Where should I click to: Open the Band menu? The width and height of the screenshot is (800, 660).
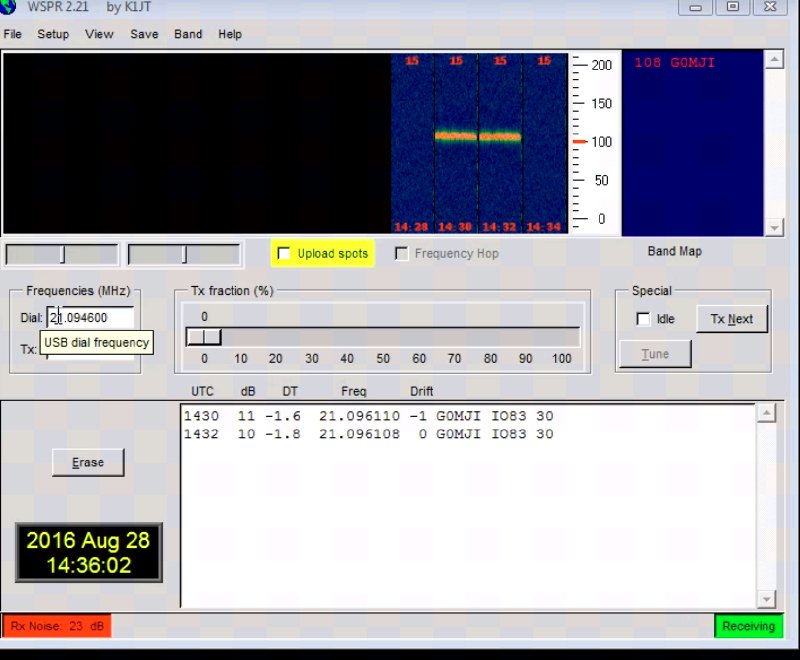click(188, 34)
